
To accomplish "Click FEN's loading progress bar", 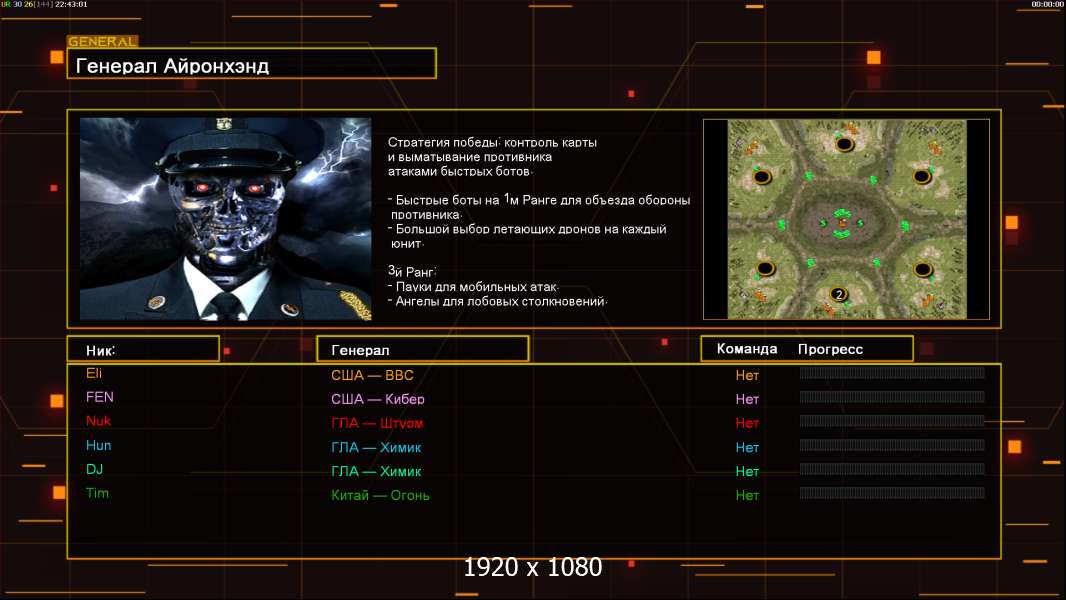I will [892, 397].
